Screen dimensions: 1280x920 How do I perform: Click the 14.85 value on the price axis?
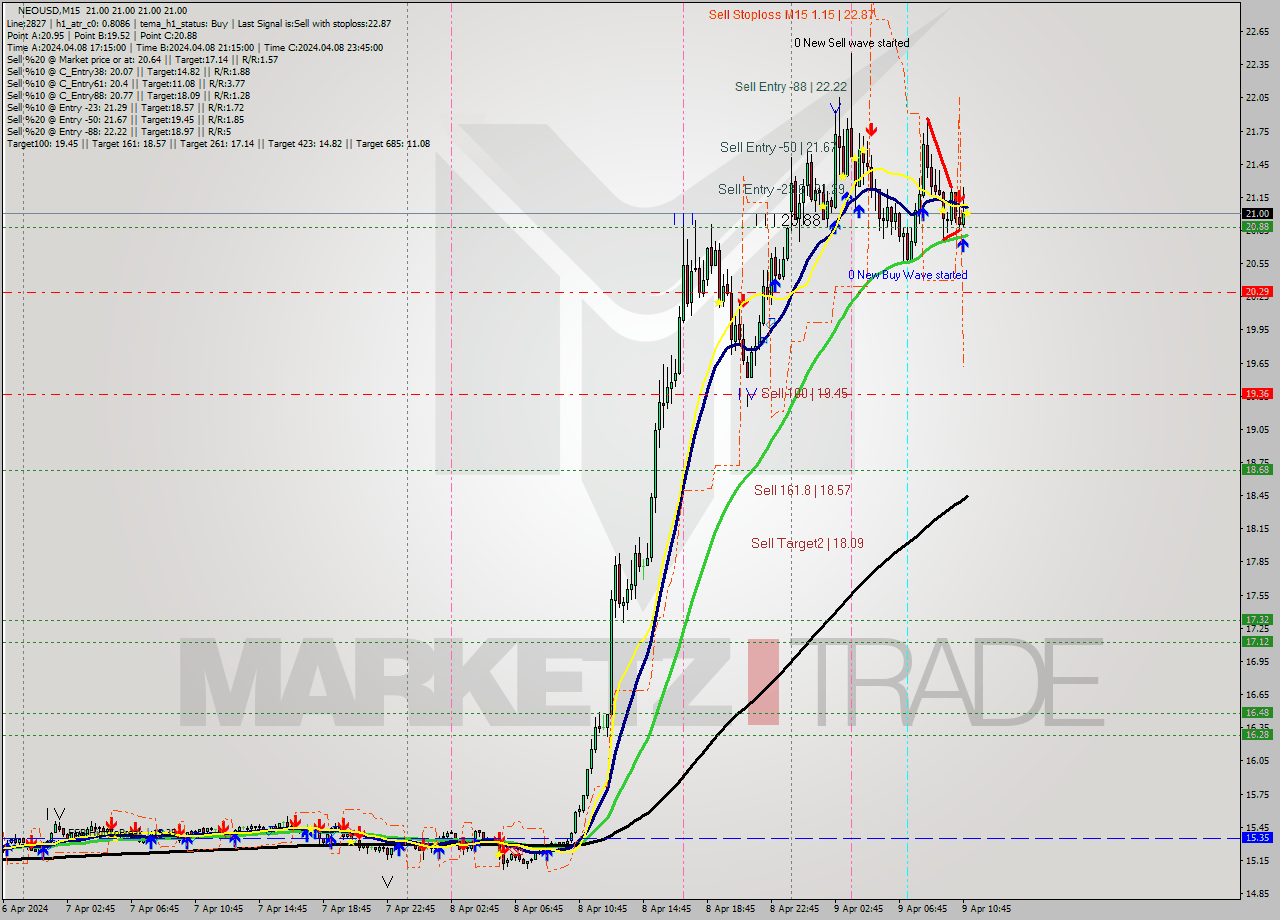(x=1257, y=894)
